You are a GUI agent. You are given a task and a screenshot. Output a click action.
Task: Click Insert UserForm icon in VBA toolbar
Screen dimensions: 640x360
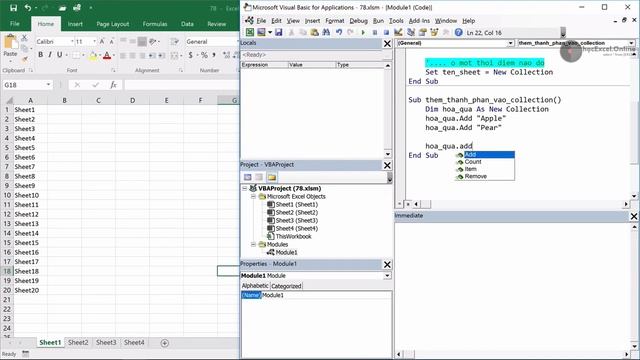pyautogui.click(x=261, y=32)
